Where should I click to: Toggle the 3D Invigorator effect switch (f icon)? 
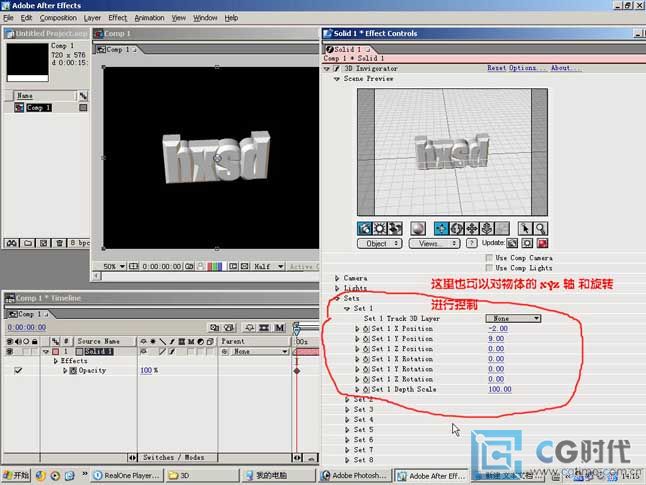point(337,68)
